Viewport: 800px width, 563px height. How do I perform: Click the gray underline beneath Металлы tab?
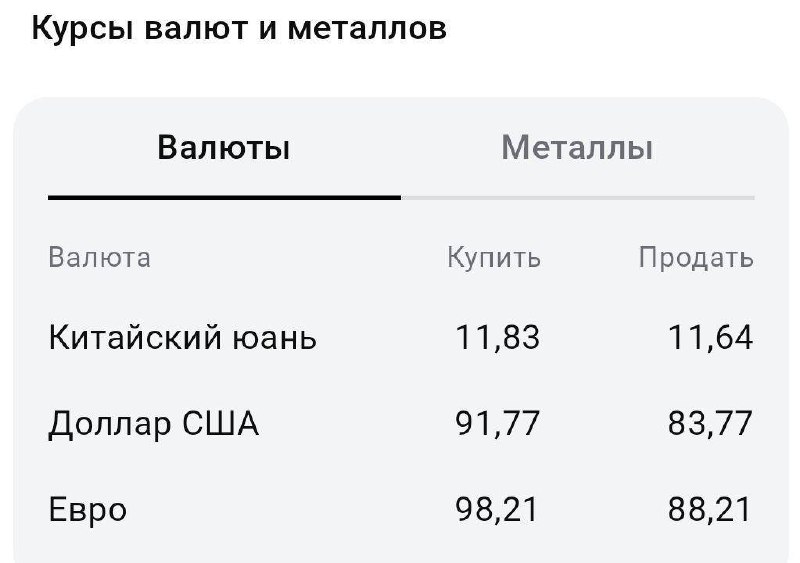coord(577,198)
